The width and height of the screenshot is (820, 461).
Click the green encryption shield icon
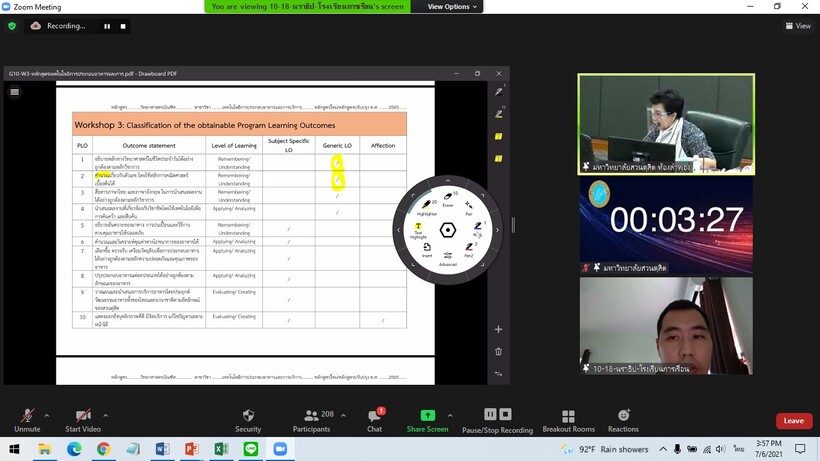coord(12,26)
